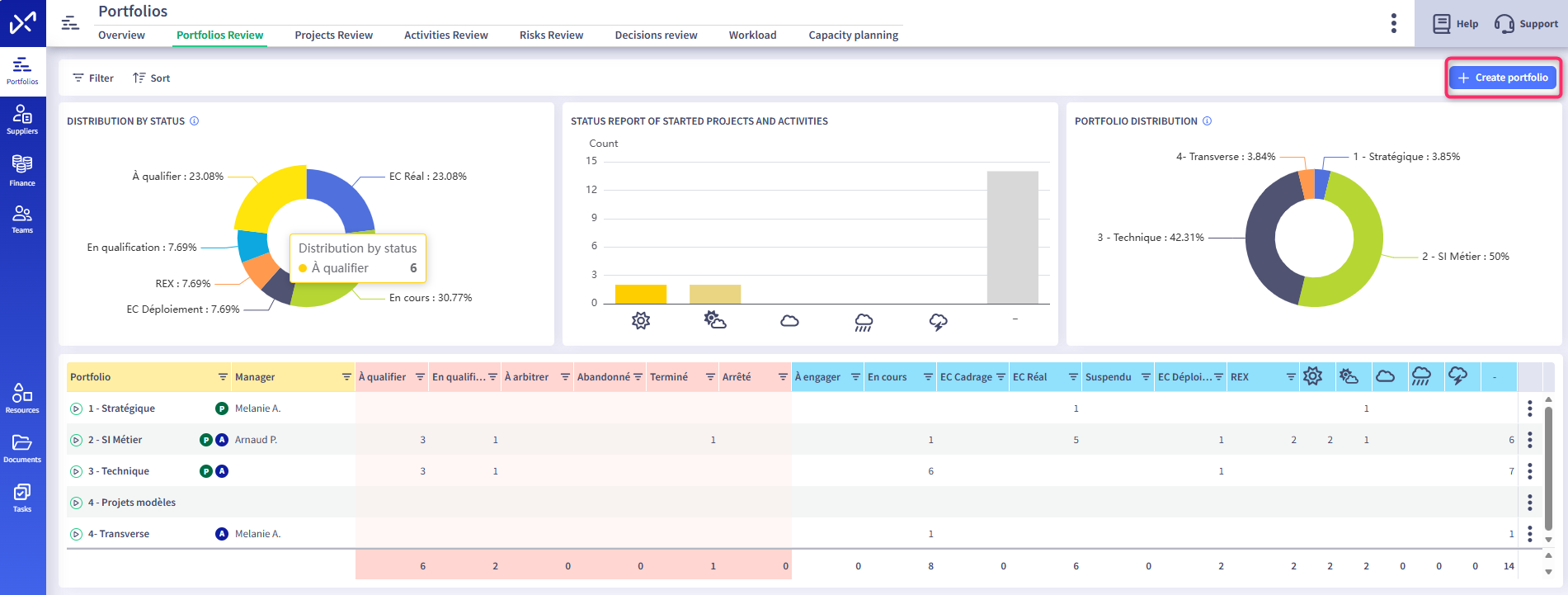Switch to the Projects Review tab

(x=333, y=35)
